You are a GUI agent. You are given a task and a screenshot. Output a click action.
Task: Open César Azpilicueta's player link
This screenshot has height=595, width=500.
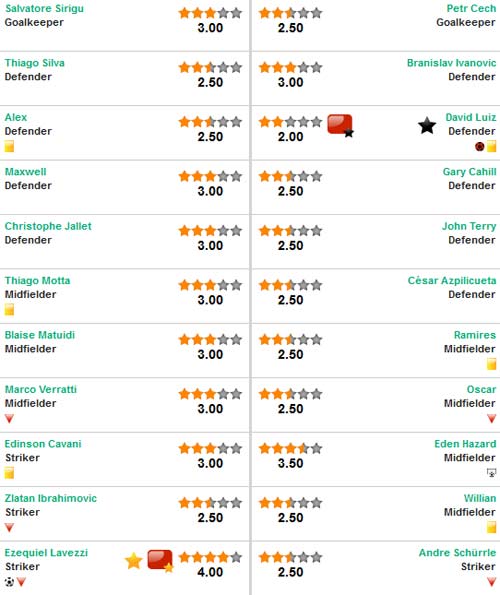452,280
